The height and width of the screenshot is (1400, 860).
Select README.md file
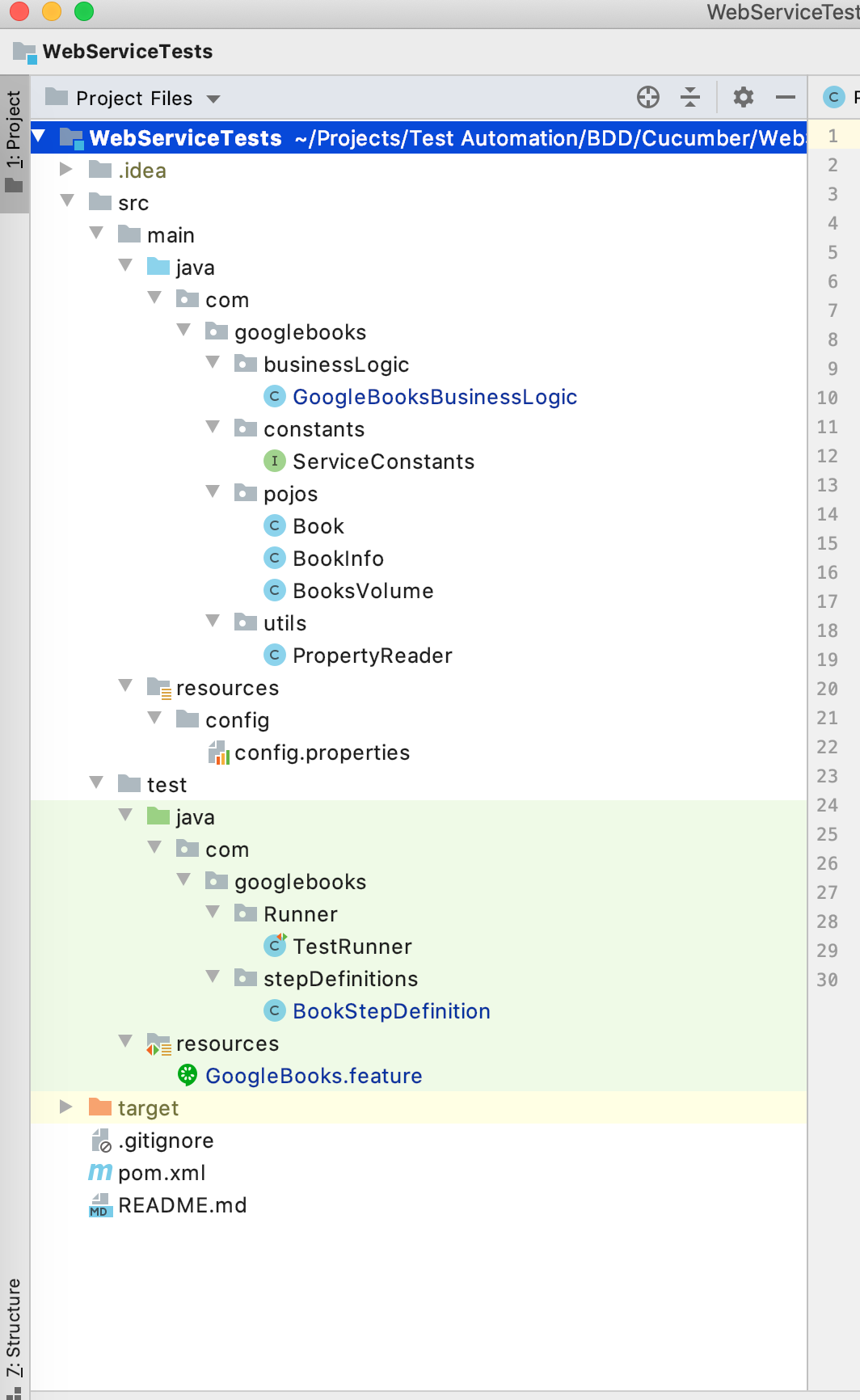[183, 1205]
